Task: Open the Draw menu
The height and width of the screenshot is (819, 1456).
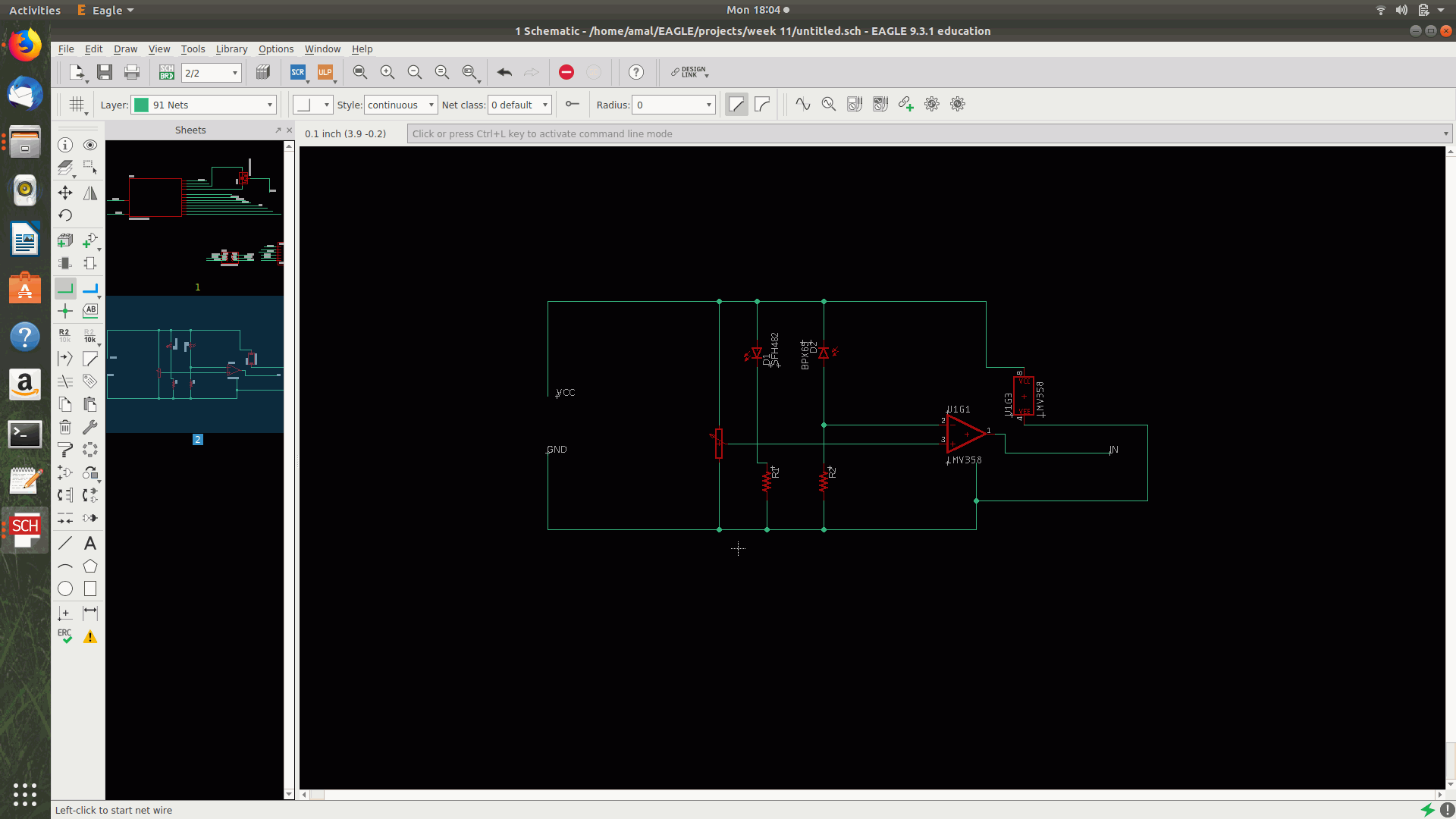Action: click(x=125, y=49)
